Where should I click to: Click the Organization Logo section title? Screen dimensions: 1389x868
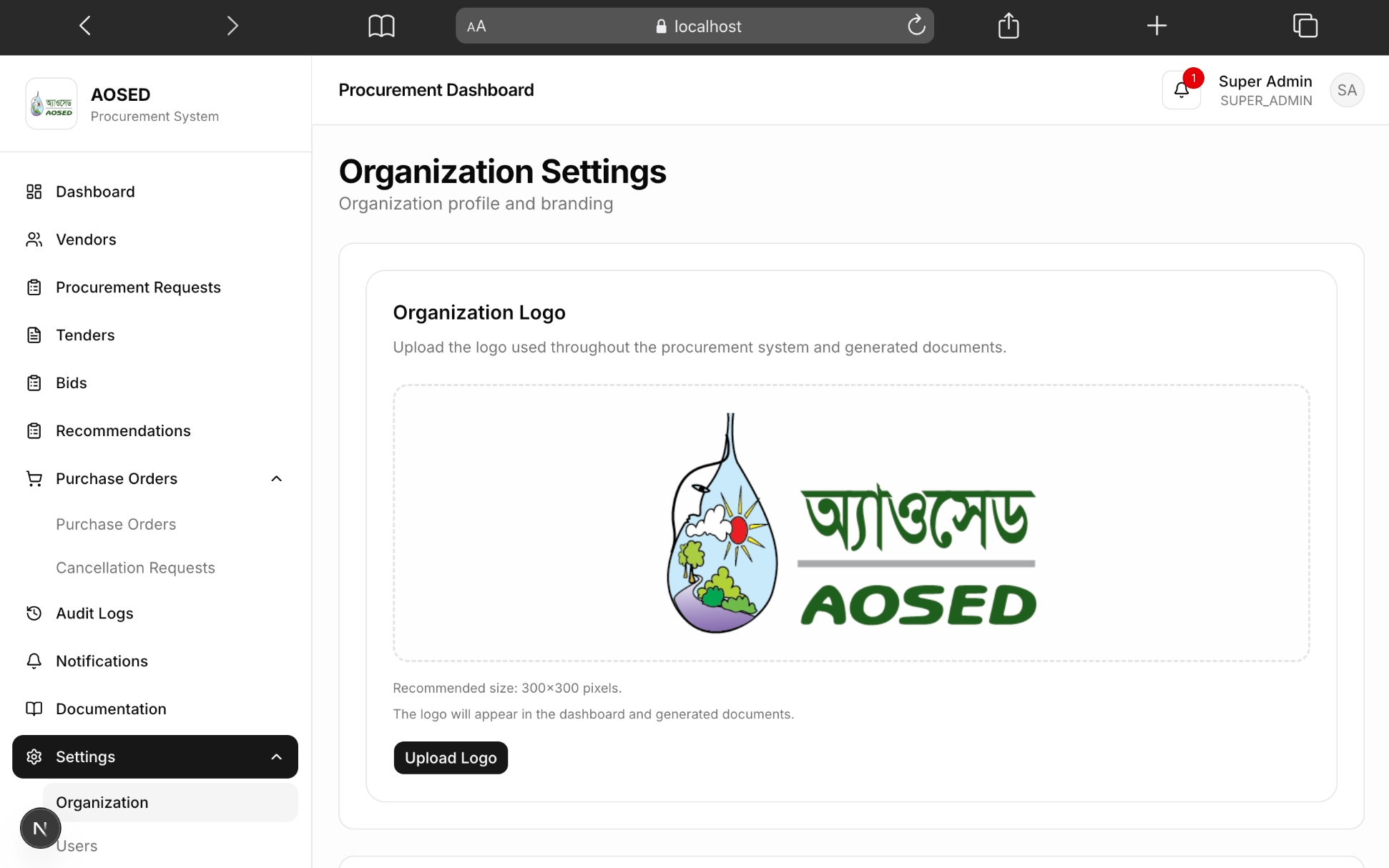point(479,312)
